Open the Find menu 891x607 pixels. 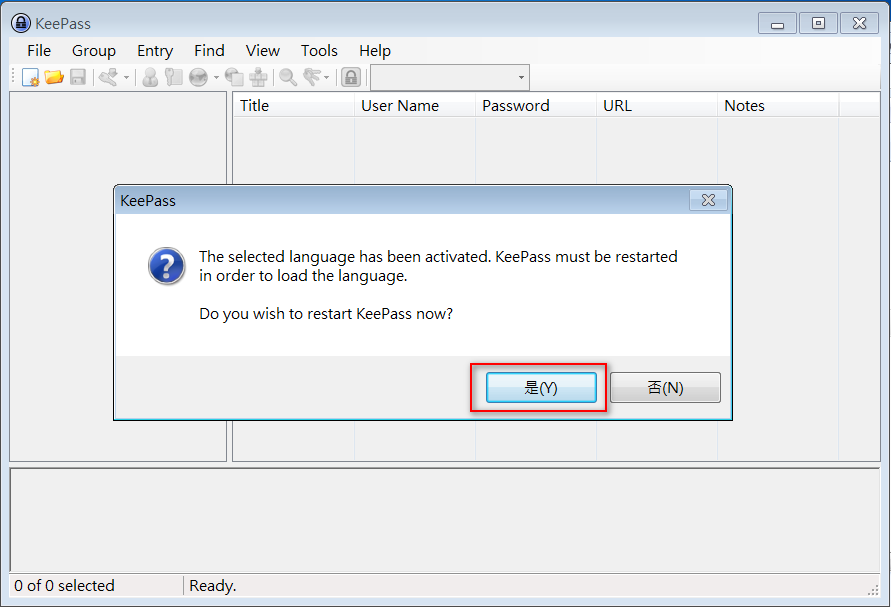point(209,51)
